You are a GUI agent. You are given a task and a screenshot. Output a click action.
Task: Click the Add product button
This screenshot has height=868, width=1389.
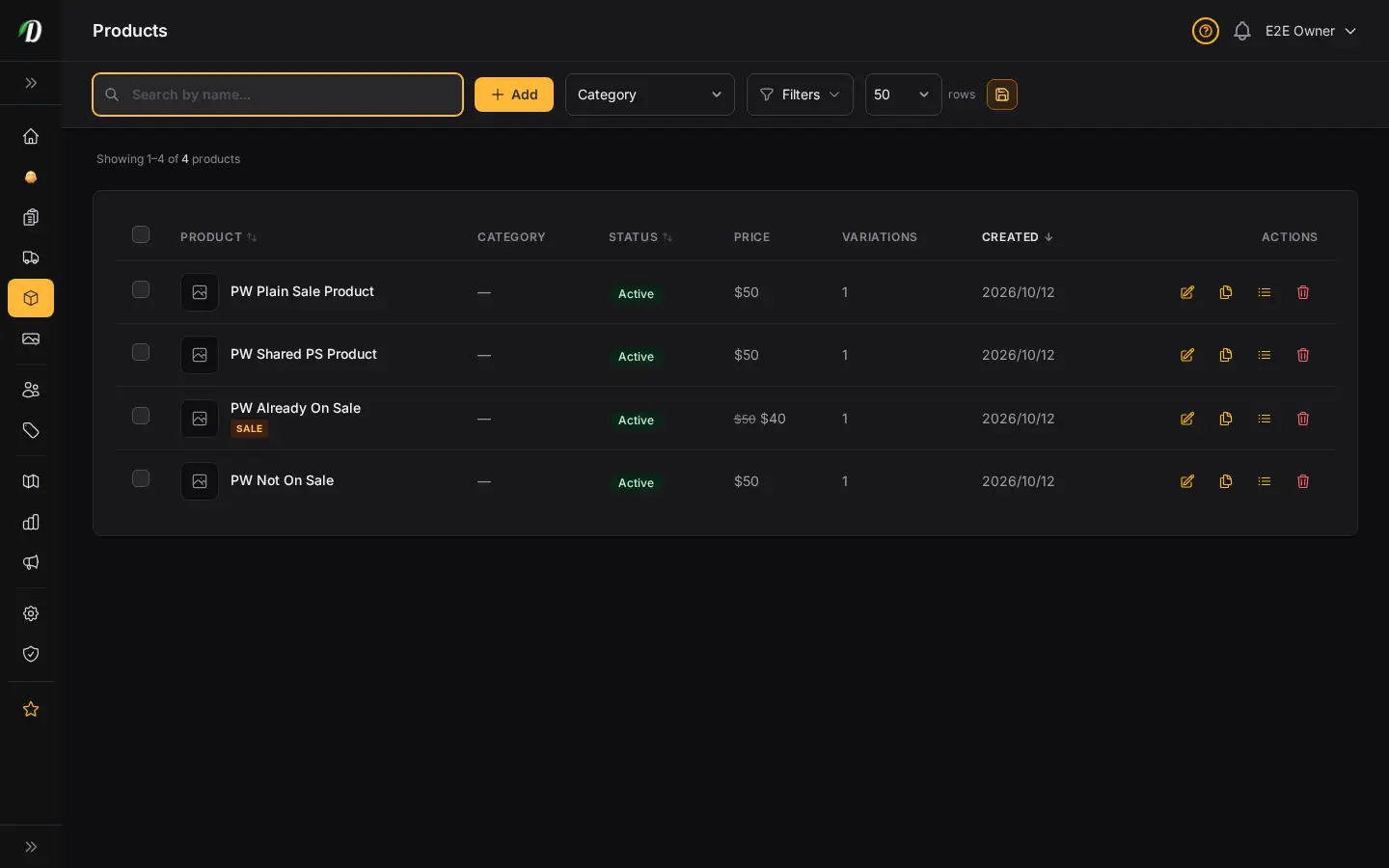click(x=514, y=95)
